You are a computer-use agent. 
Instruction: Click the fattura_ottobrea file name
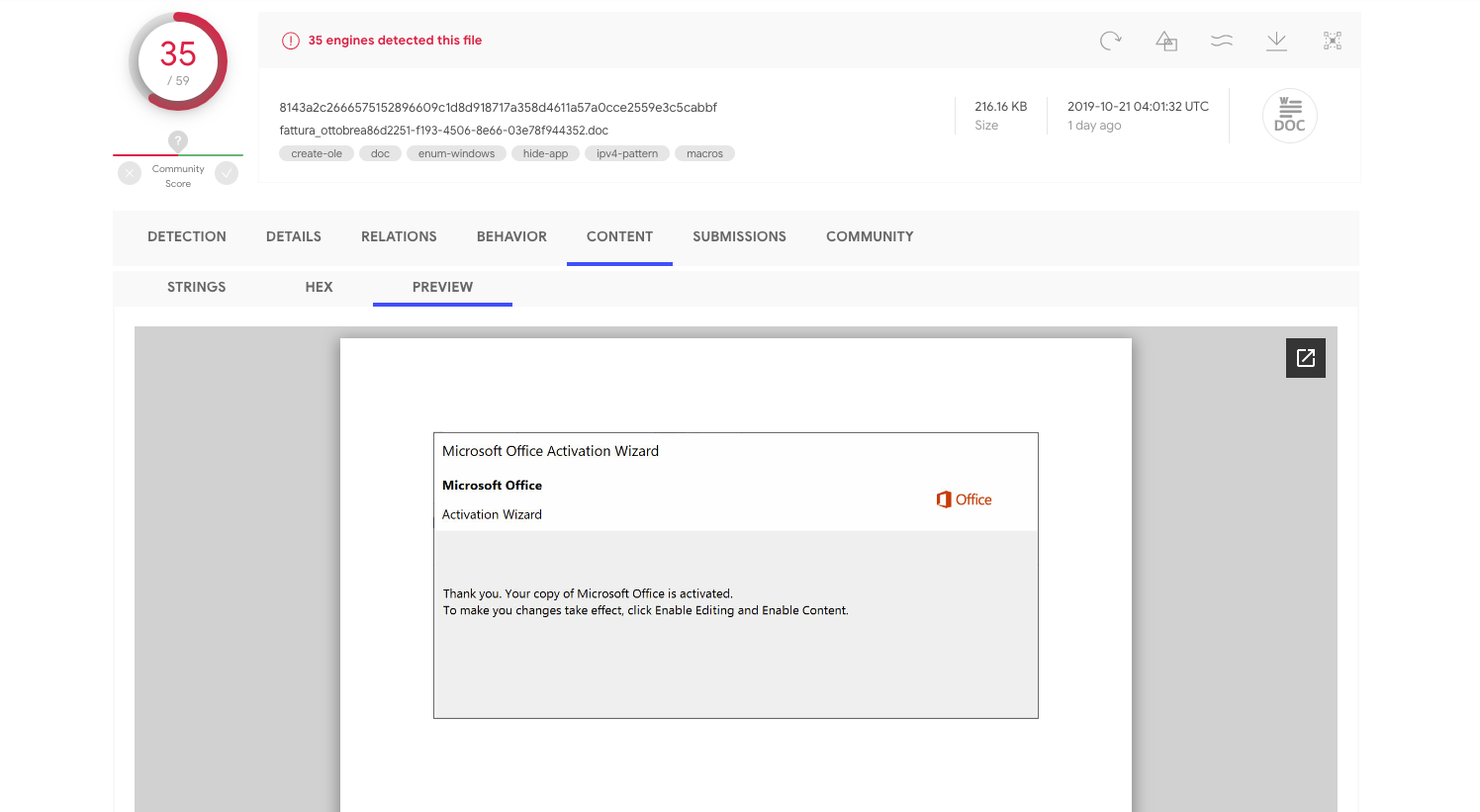[x=443, y=130]
